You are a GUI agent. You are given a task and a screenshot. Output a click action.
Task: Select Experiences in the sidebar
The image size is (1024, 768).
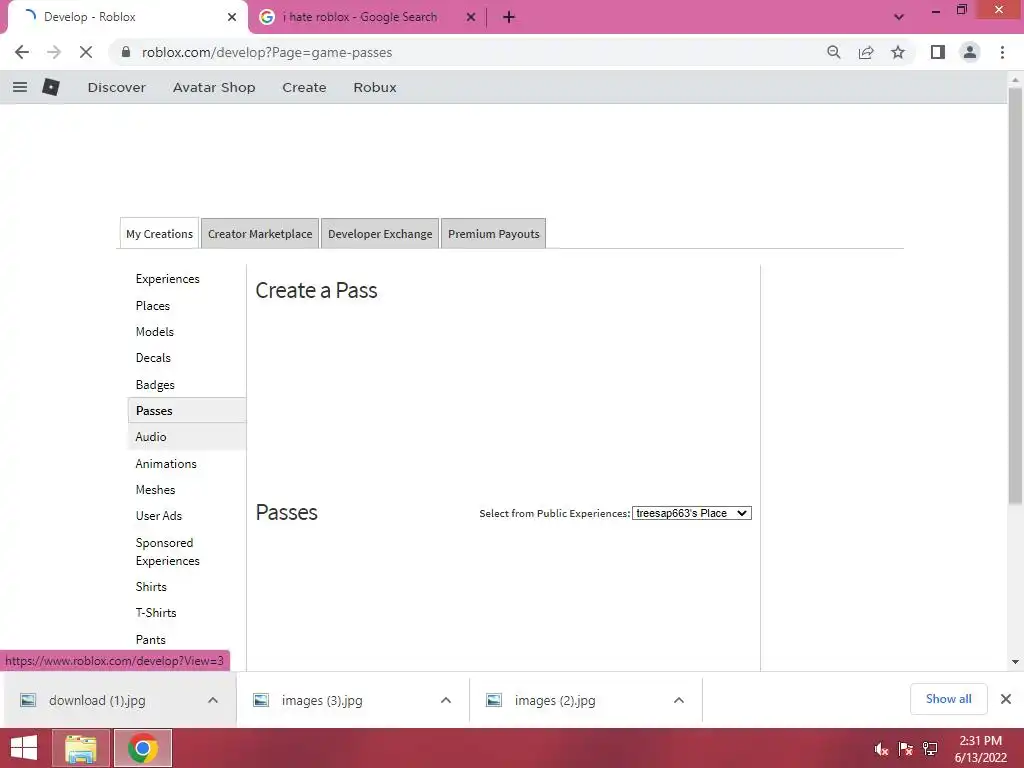[168, 279]
